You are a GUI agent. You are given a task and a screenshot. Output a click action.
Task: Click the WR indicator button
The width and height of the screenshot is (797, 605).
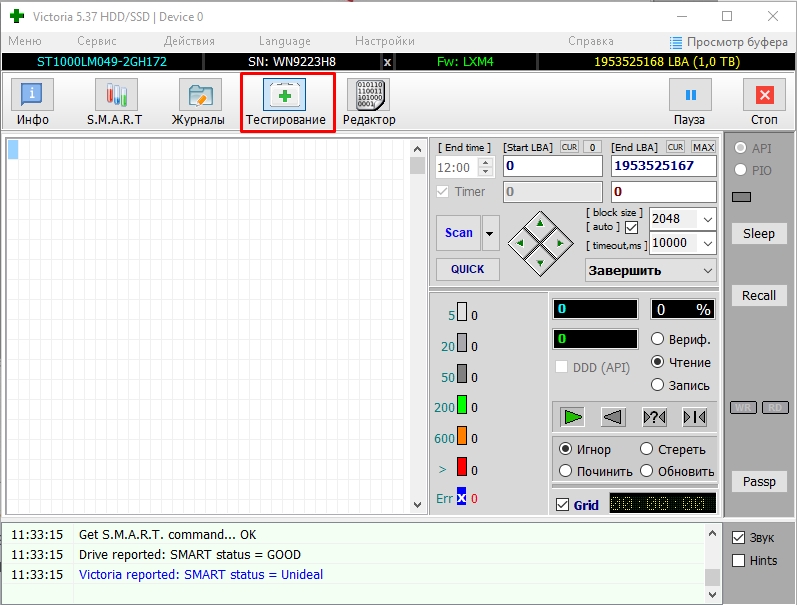[743, 408]
